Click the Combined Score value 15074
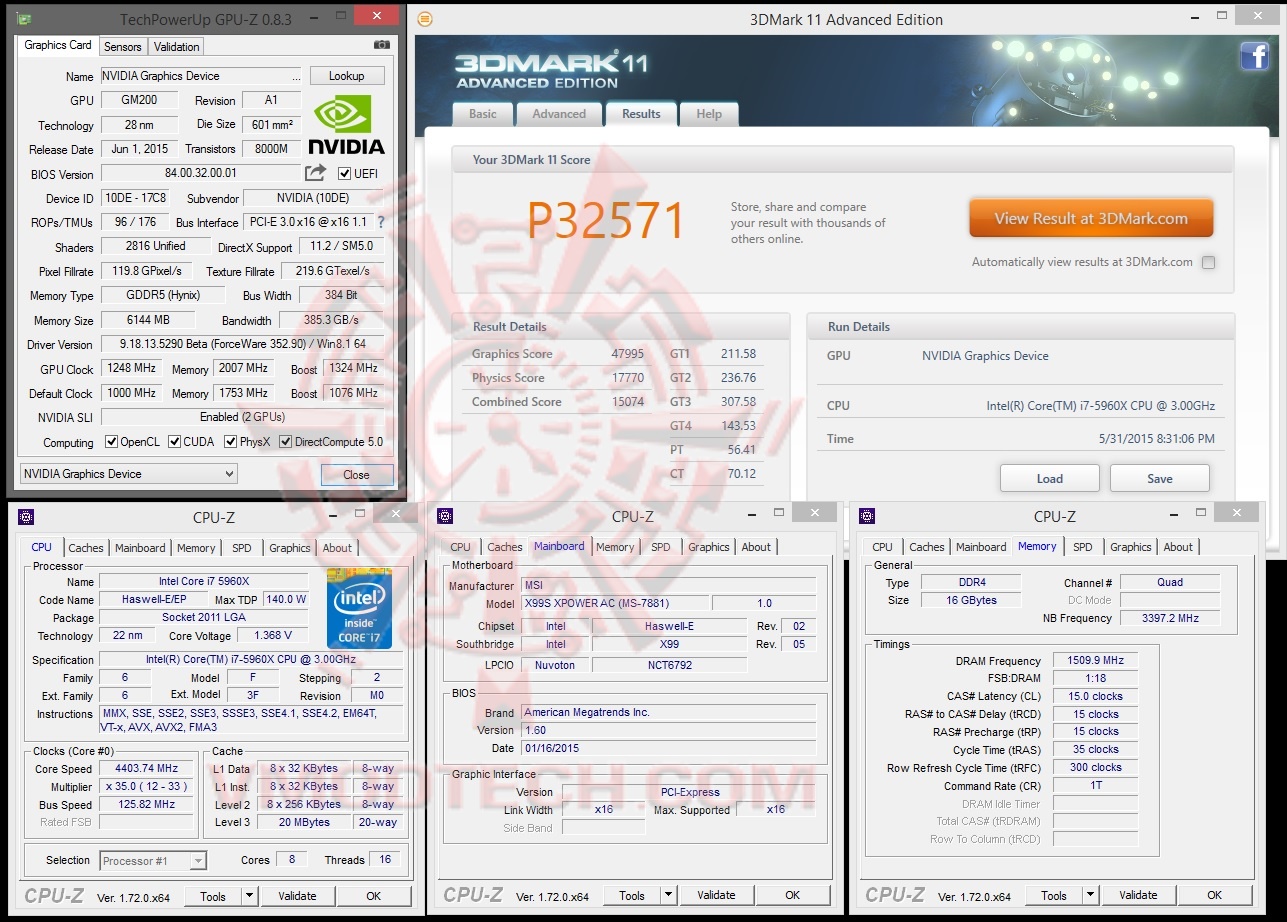 (x=628, y=402)
